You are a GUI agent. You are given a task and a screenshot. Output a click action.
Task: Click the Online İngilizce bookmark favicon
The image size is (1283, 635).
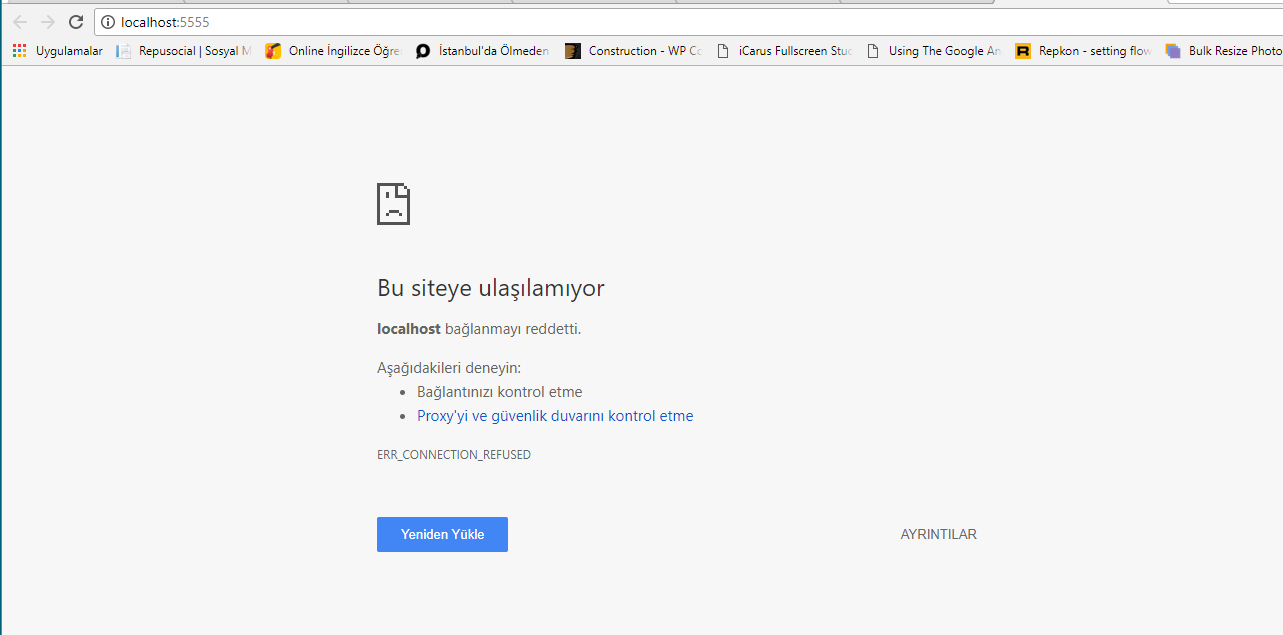(x=273, y=51)
